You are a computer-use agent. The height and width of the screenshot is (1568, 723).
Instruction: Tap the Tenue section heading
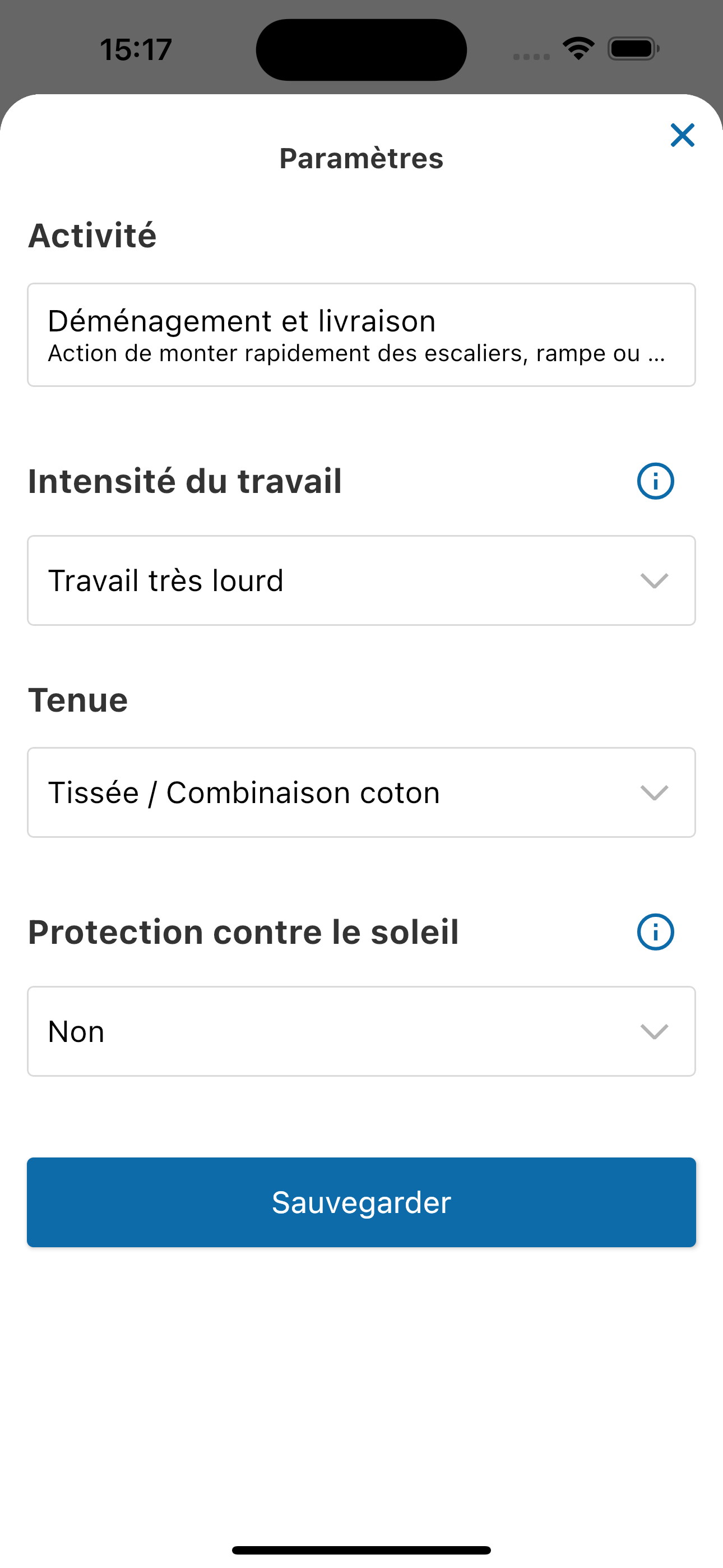point(78,700)
